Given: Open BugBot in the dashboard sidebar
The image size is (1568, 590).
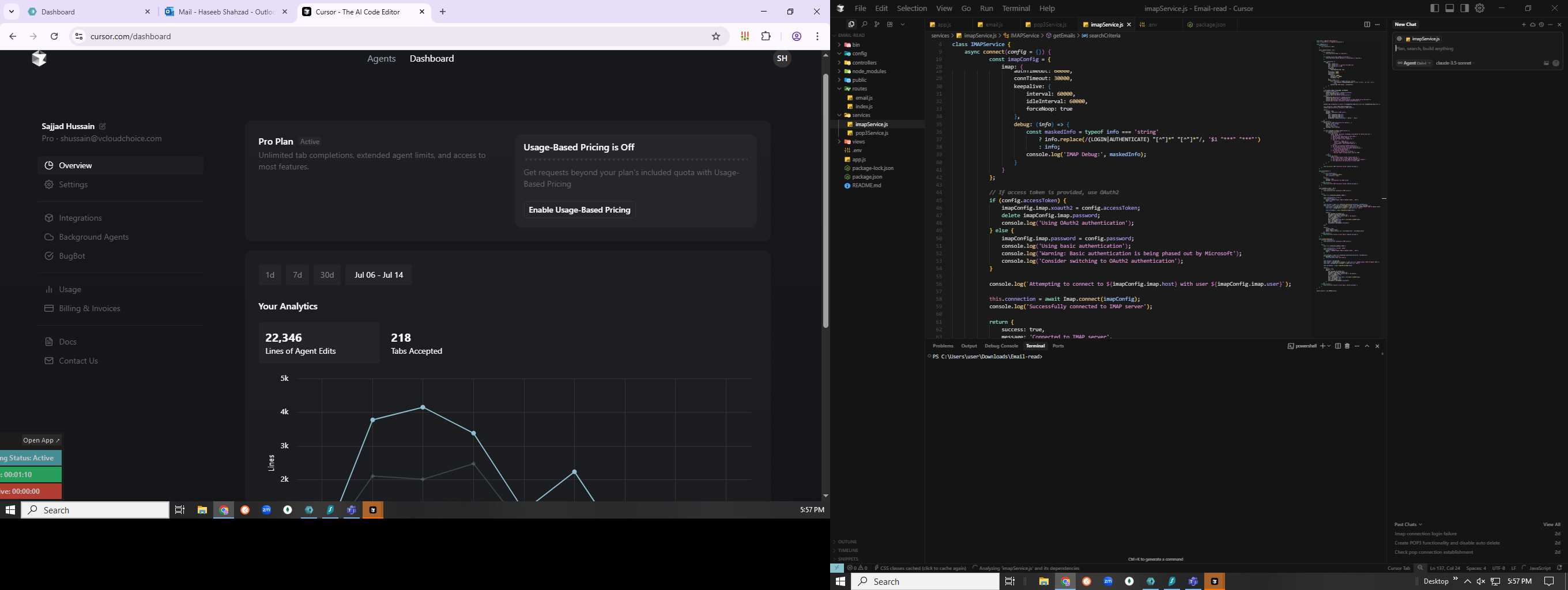Looking at the screenshot, I should pyautogui.click(x=120, y=256).
